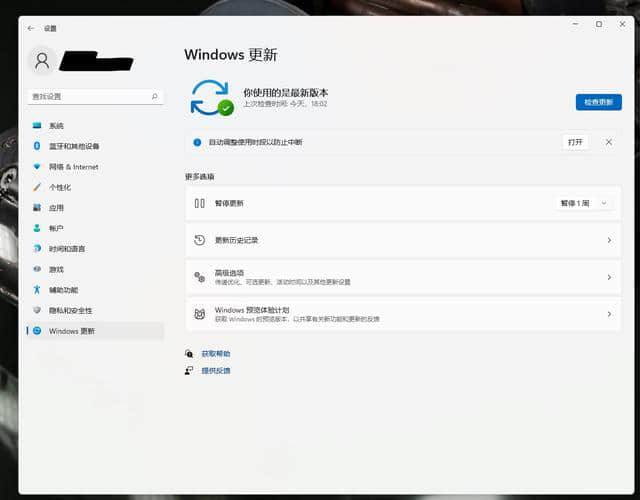The image size is (640, 500).
Task: Select 网络 & Internet in the sidebar
Action: pos(96,167)
